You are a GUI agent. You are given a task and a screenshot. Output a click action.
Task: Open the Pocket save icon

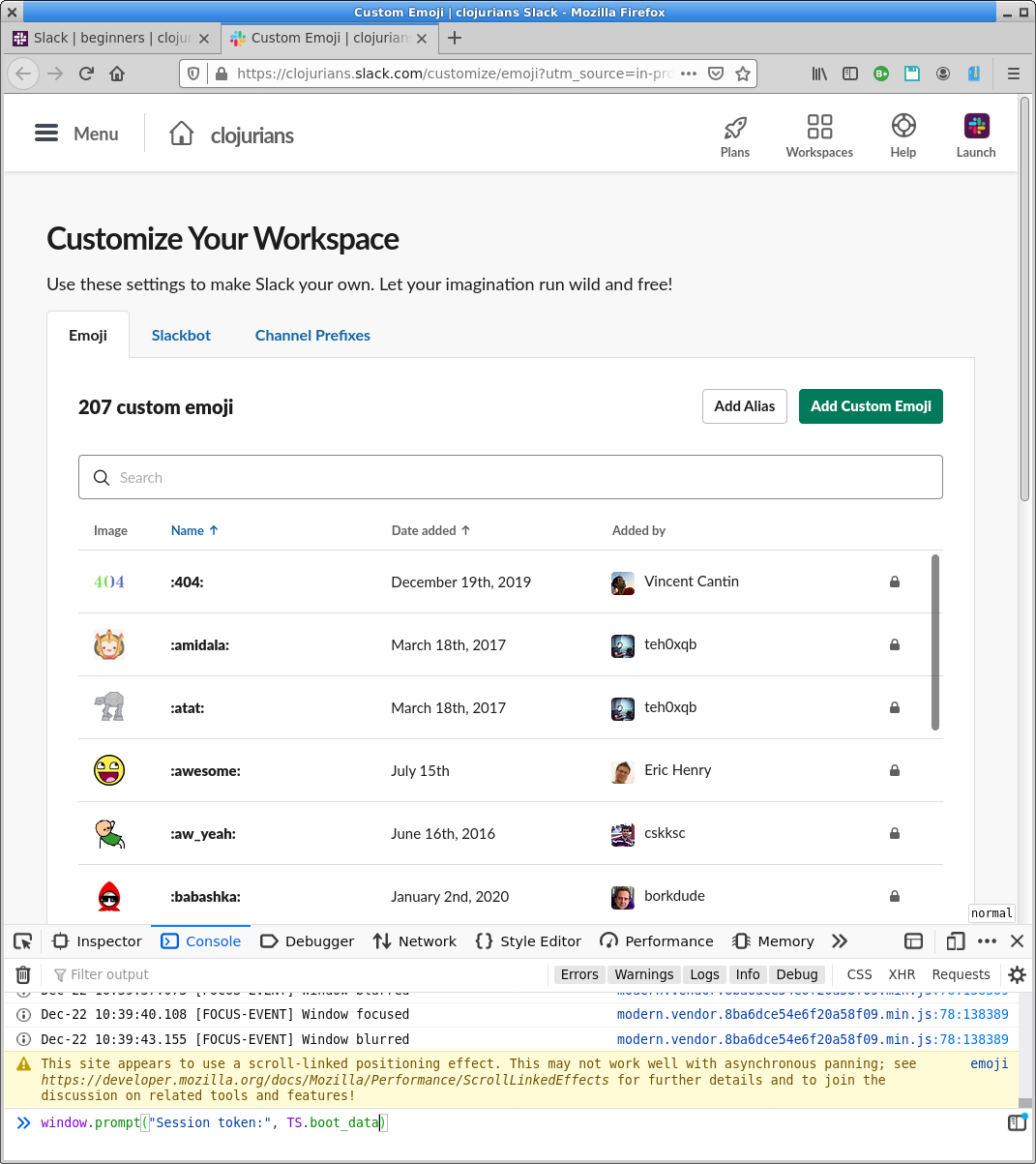tap(716, 74)
